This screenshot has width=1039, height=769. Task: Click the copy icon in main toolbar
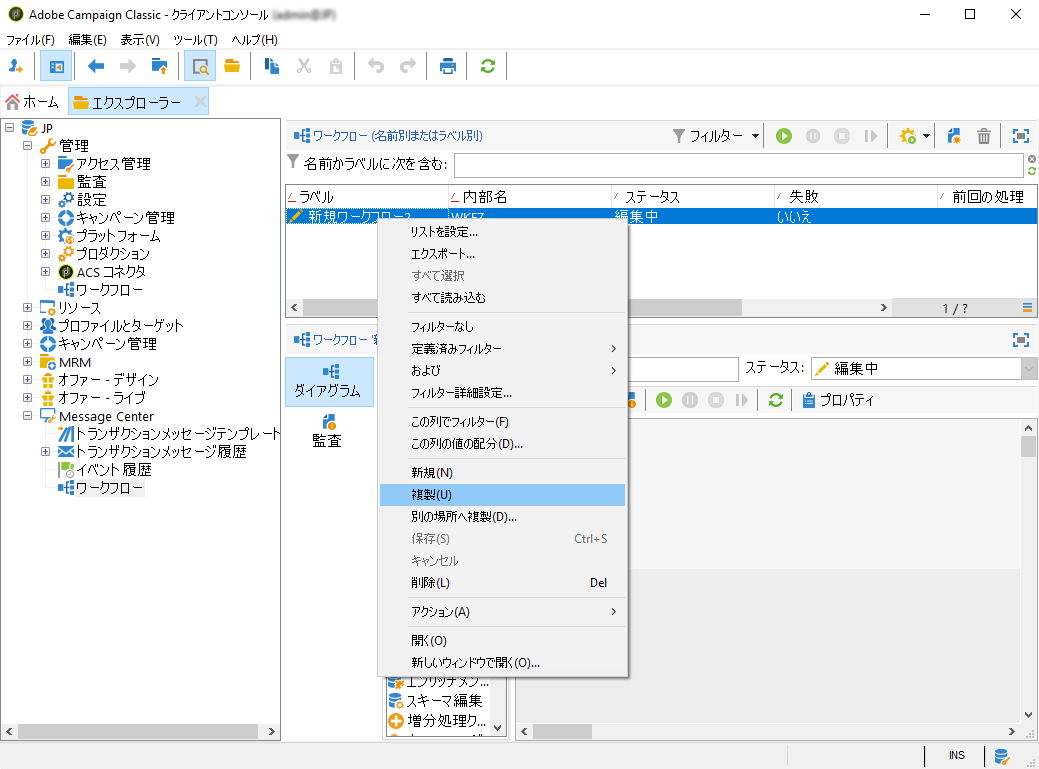272,66
